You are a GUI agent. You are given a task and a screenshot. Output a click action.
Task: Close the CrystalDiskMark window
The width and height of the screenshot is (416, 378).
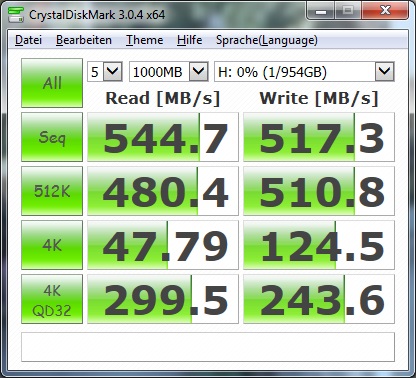coord(385,11)
